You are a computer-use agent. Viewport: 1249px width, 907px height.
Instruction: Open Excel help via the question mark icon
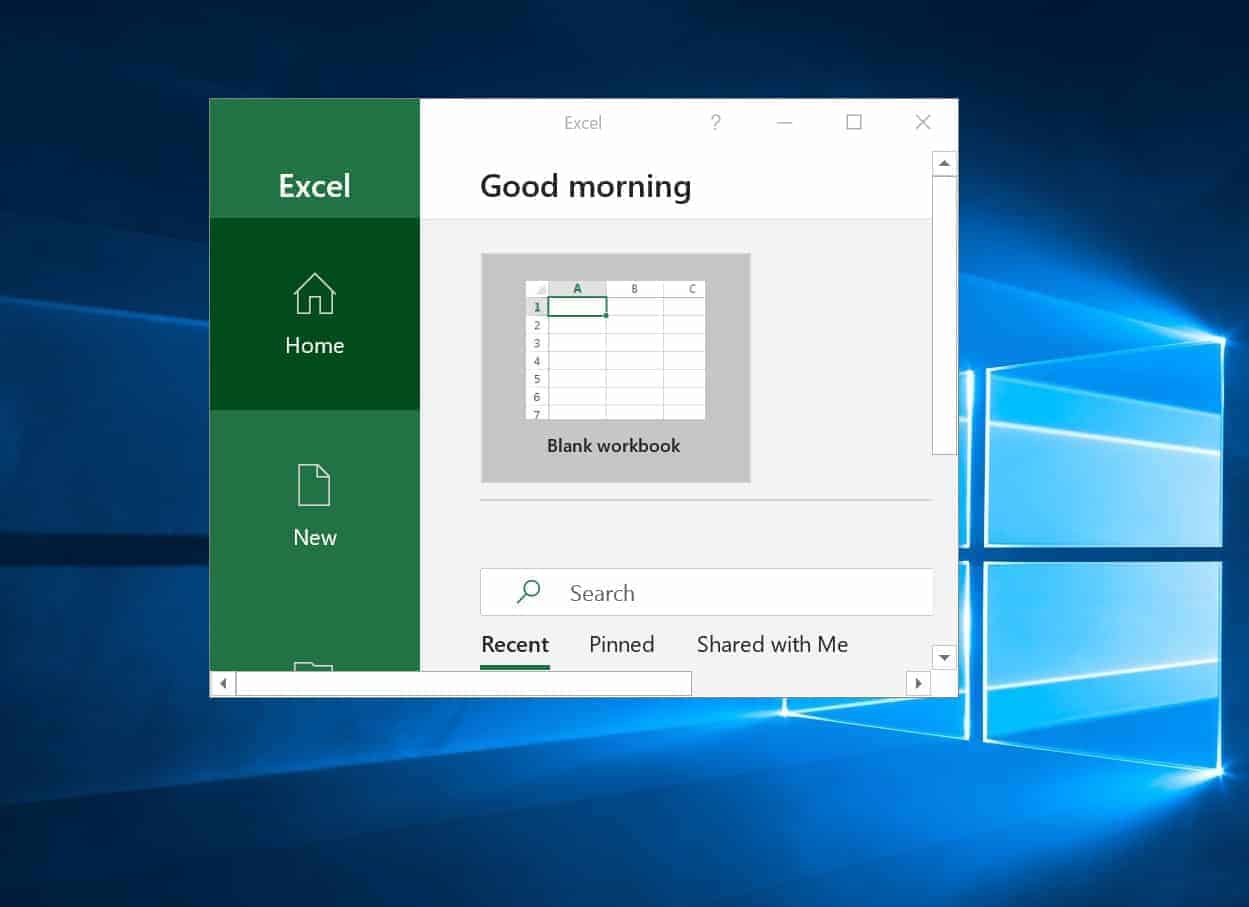click(715, 122)
